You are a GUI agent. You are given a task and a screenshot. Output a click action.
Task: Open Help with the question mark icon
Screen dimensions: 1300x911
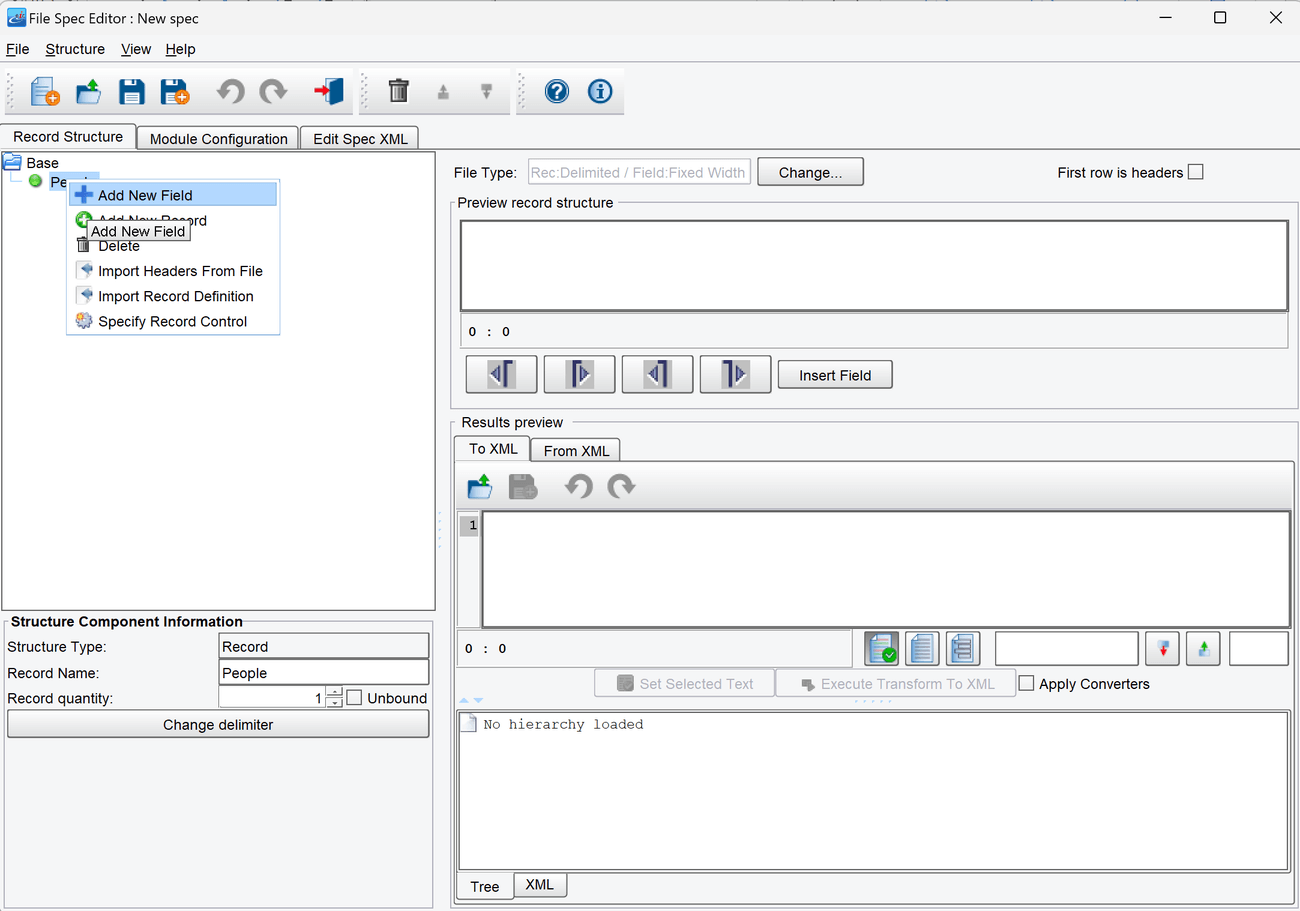557,92
